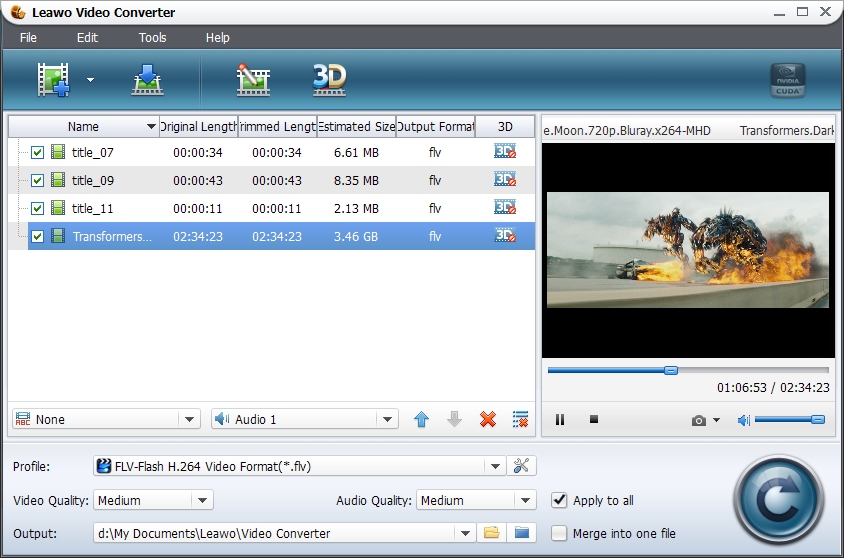Click the Trimmed Length column header
This screenshot has height=558, width=844.
click(x=277, y=126)
